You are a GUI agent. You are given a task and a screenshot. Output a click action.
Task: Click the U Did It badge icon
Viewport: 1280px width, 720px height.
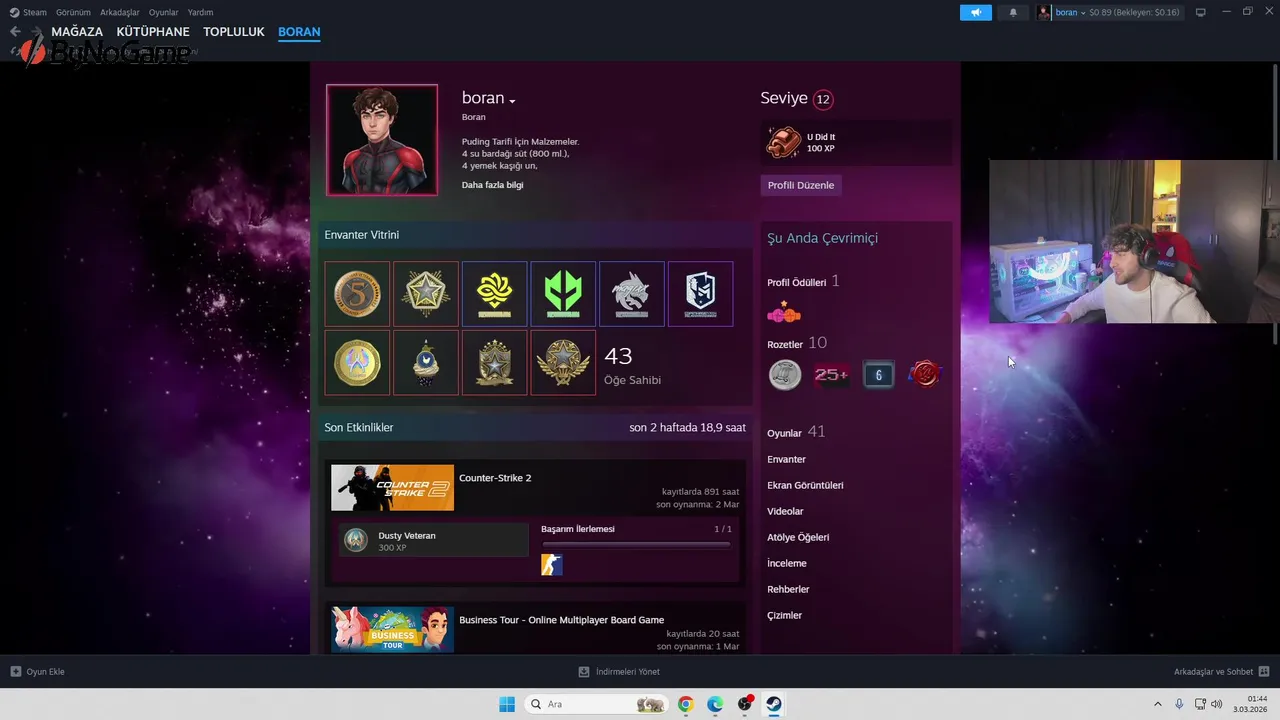tap(784, 143)
